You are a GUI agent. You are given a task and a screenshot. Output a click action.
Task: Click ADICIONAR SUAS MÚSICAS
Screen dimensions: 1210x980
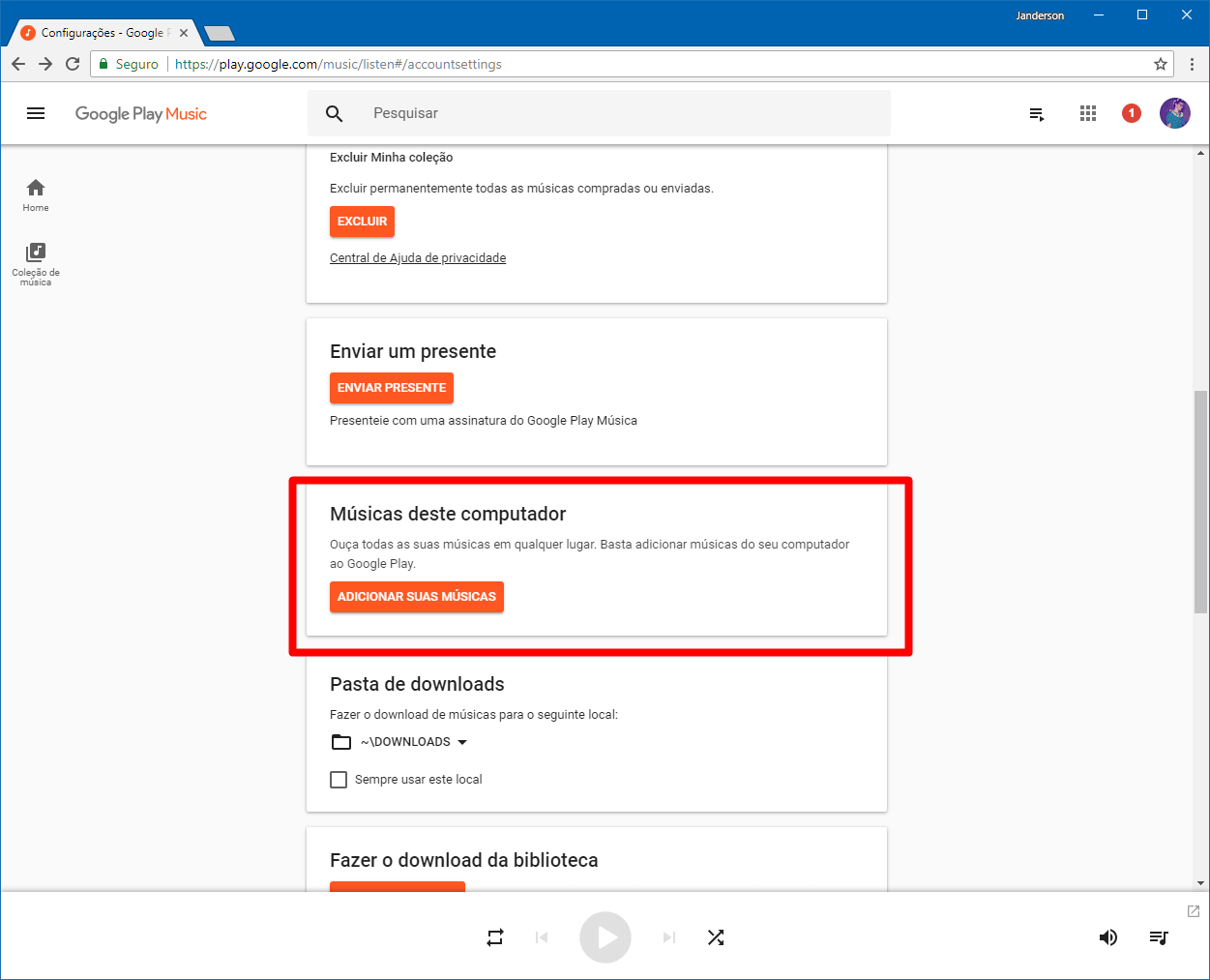pos(416,597)
